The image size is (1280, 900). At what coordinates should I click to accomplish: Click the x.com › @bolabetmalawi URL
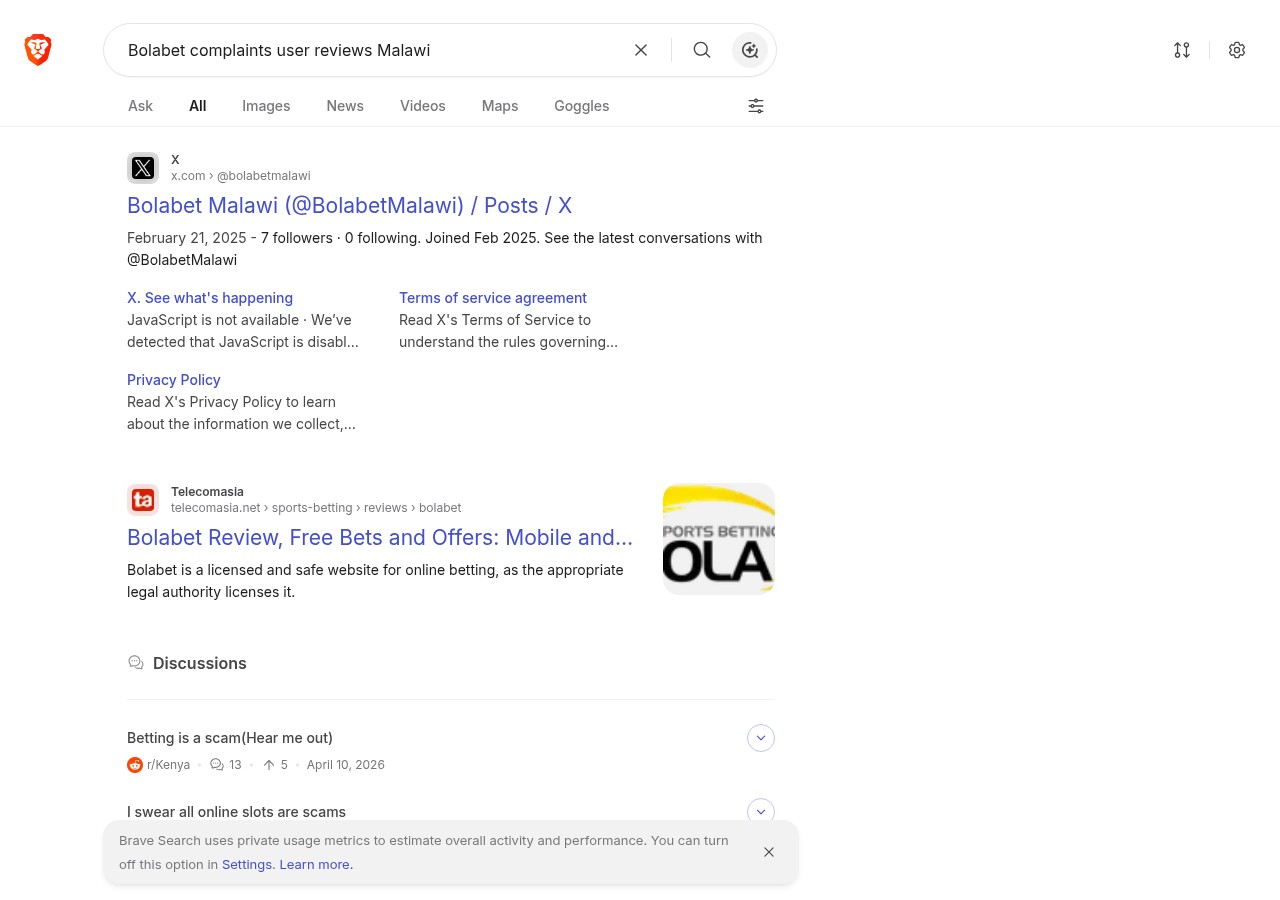point(241,176)
